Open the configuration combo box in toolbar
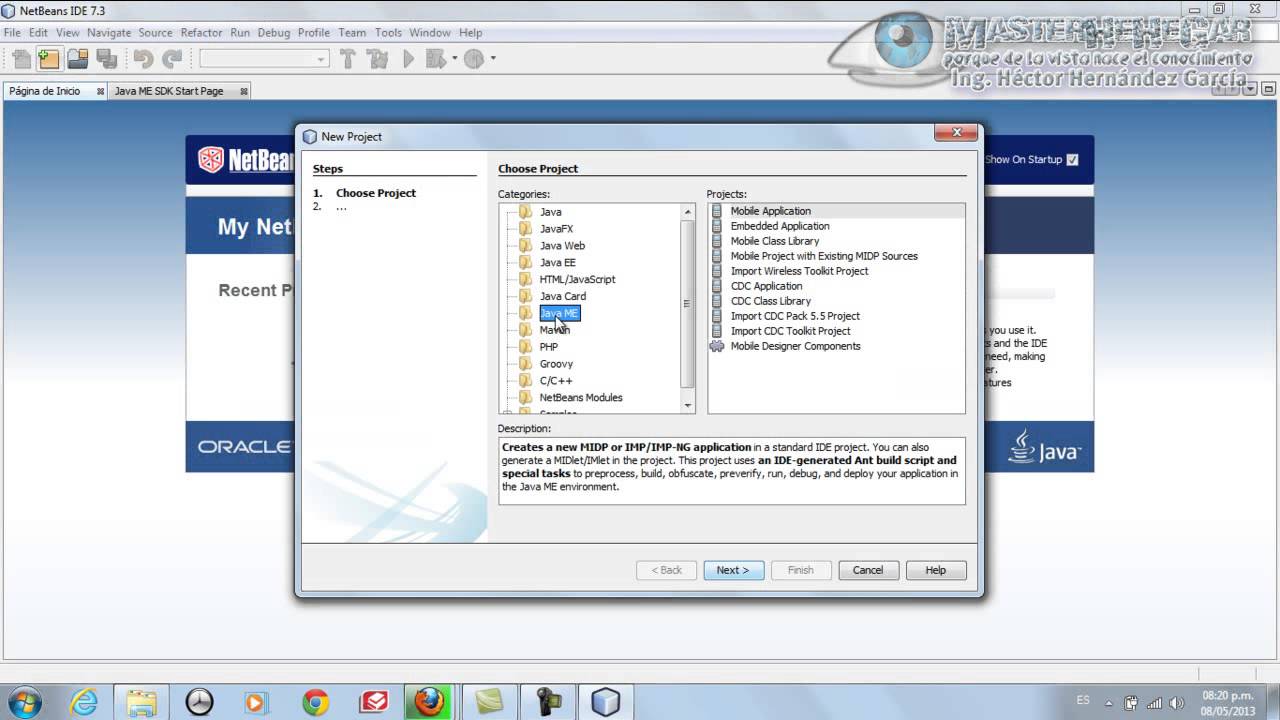 (264, 59)
